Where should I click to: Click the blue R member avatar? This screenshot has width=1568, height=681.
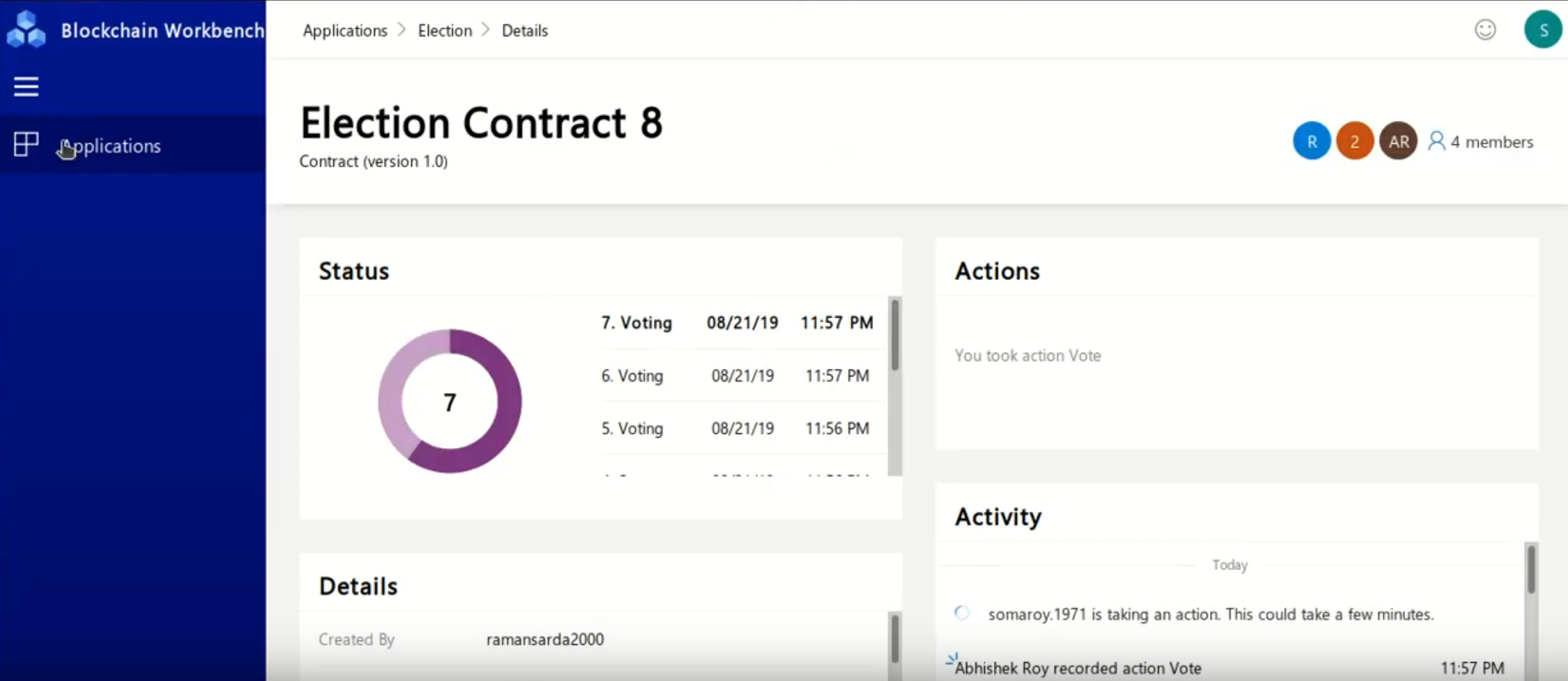tap(1311, 141)
